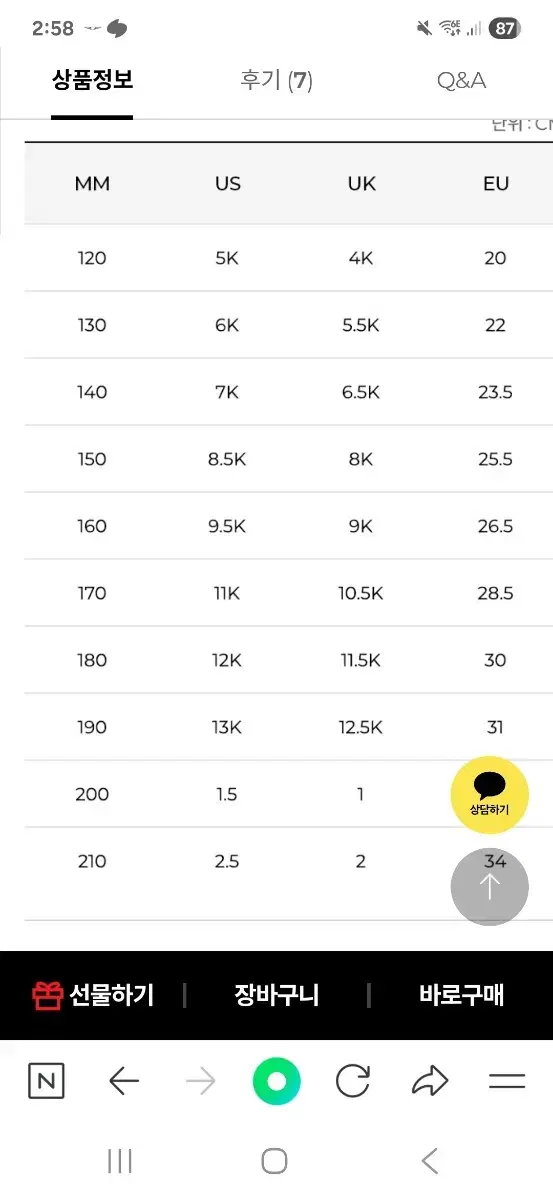
Task: Go back with the browser back arrow
Action: 123,1081
